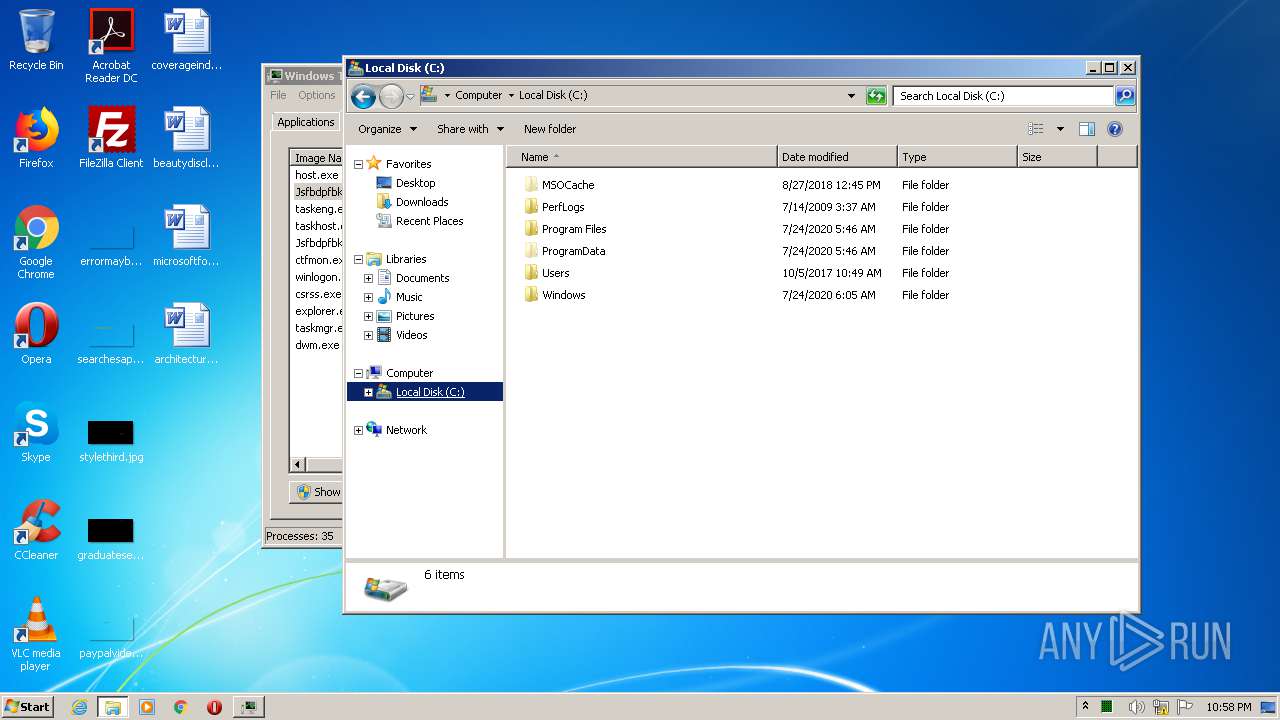The image size is (1280, 720).
Task: Collapse the Libraries tree node
Action: click(358, 259)
